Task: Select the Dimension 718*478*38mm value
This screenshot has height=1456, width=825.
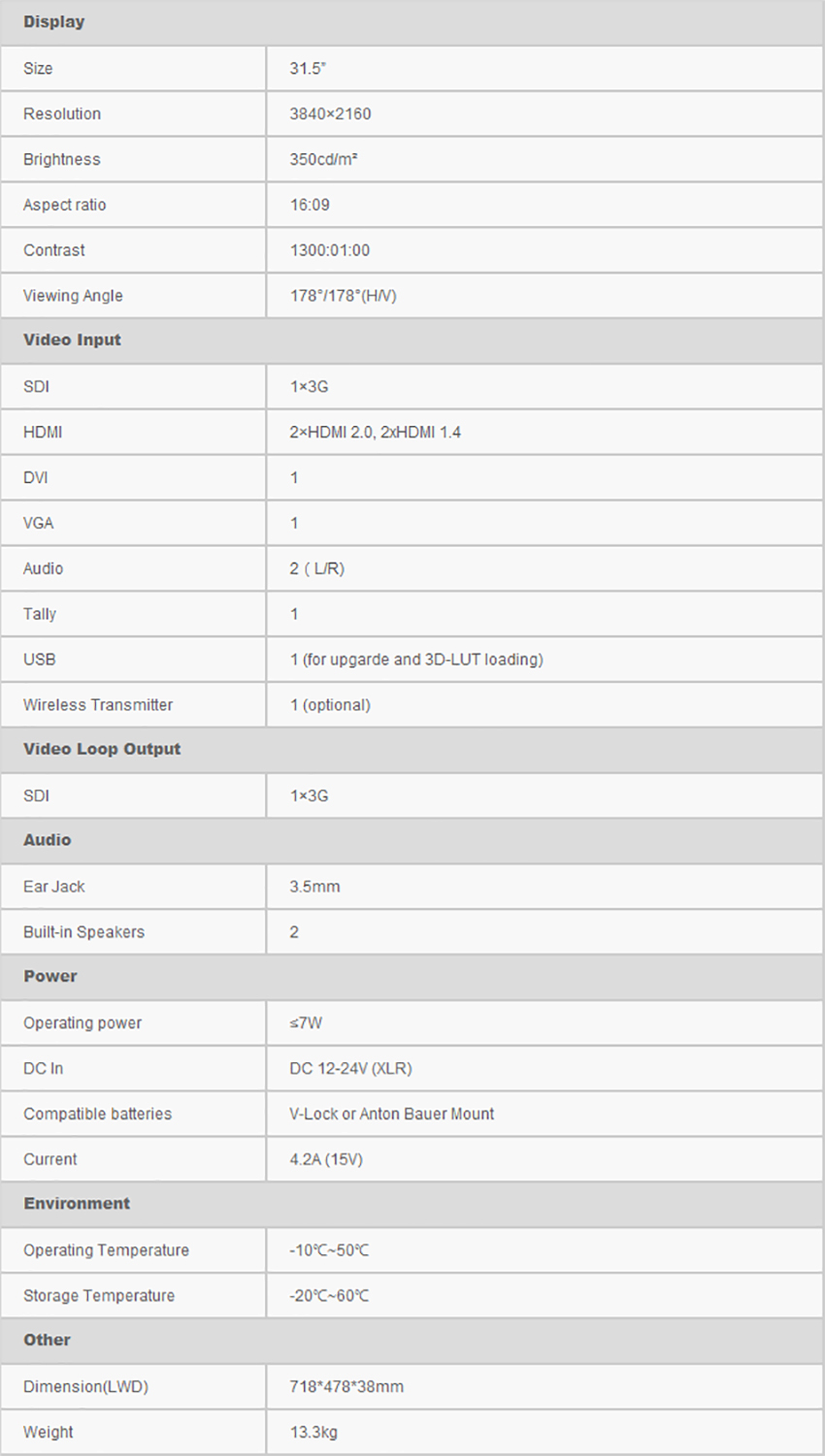Action: click(346, 1387)
